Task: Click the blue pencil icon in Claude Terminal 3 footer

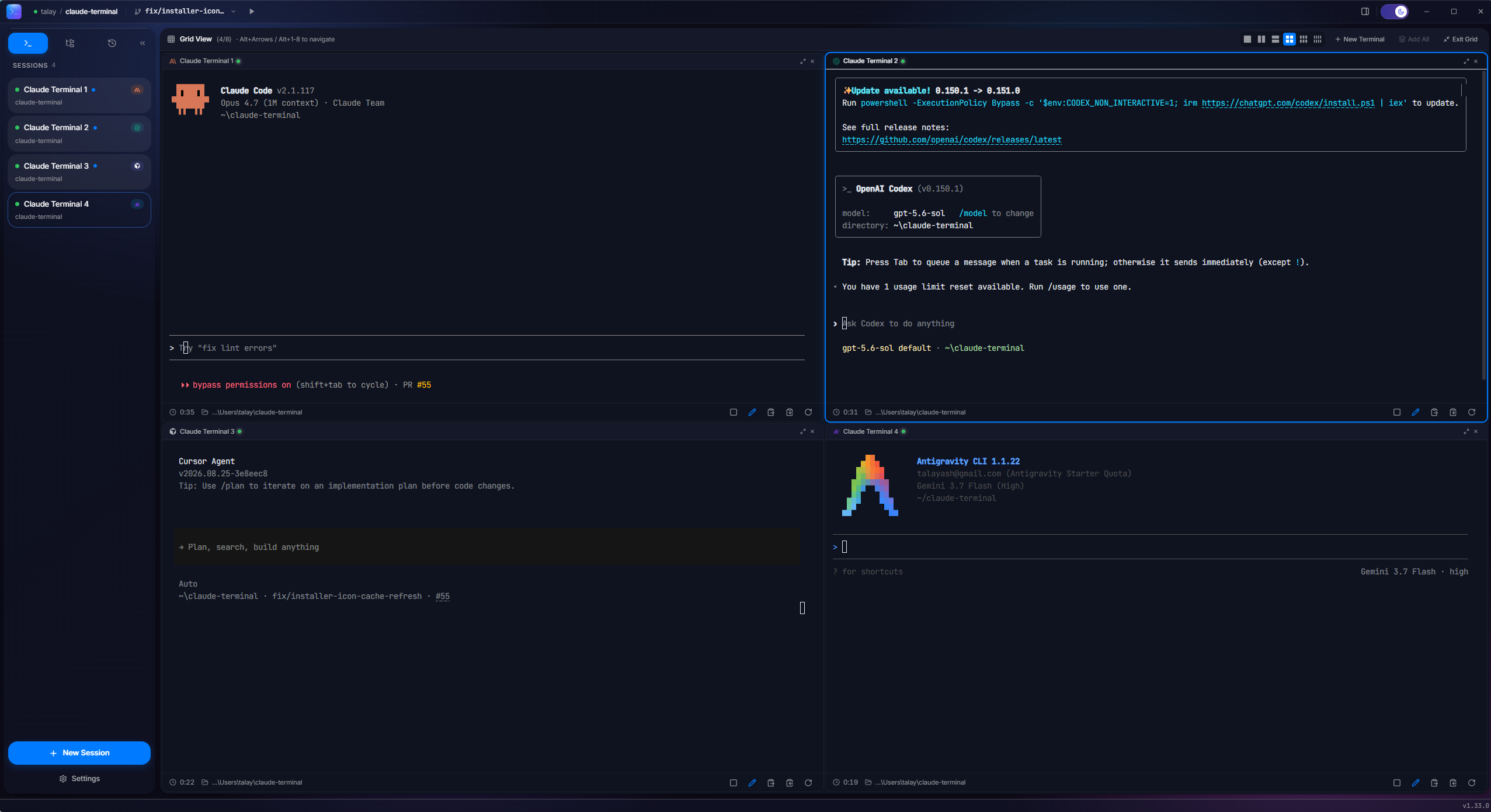Action: coord(752,783)
